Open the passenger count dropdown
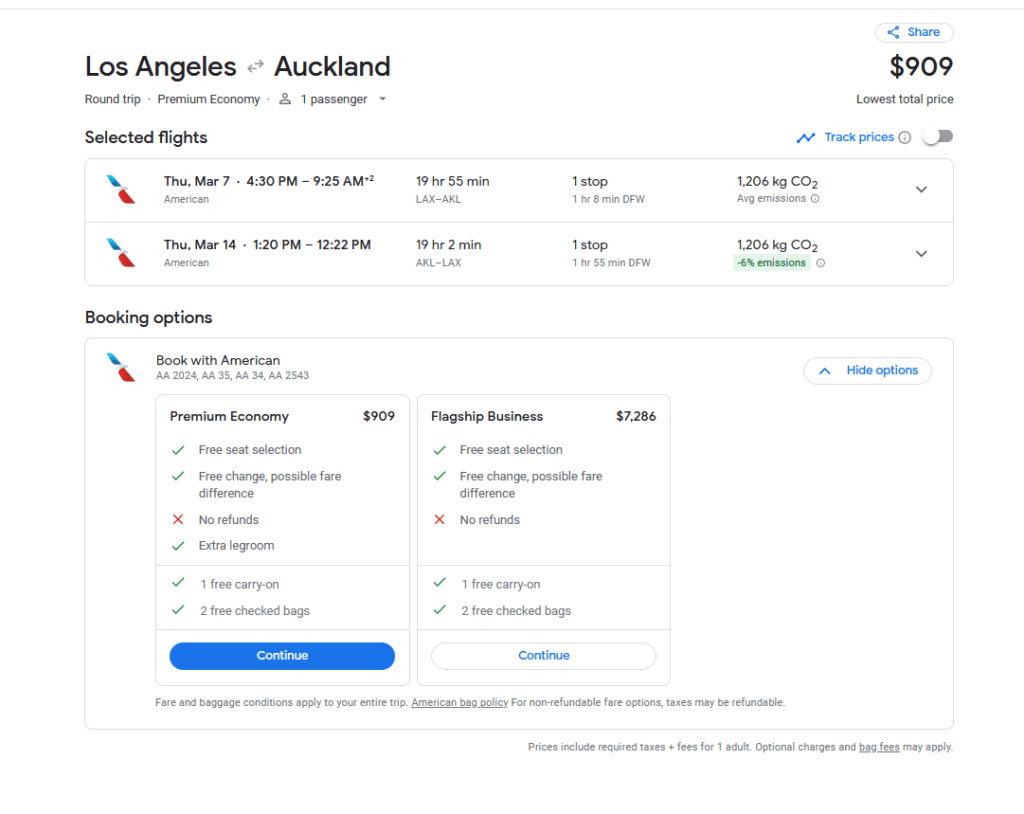This screenshot has width=1024, height=814. pyautogui.click(x=381, y=99)
